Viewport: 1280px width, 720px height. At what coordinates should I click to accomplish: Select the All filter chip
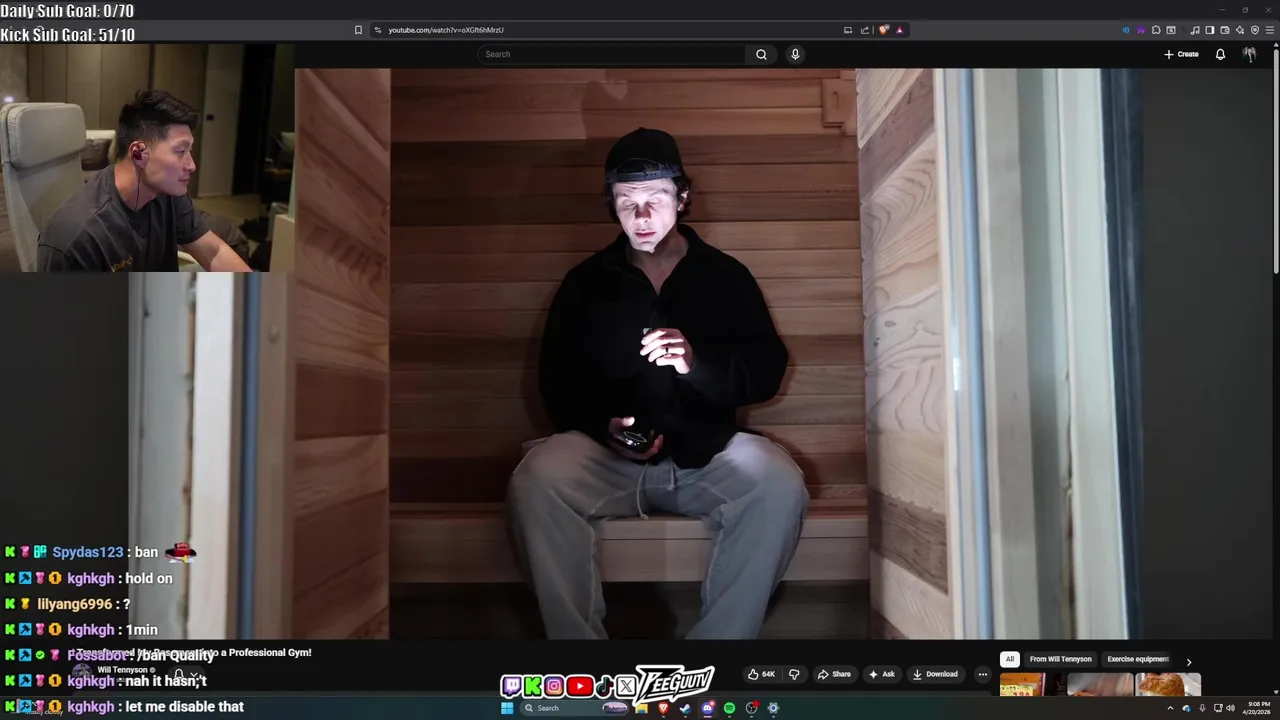1010,659
